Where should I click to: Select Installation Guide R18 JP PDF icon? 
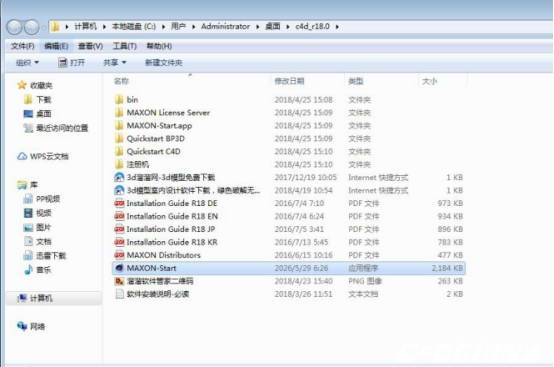(119, 229)
